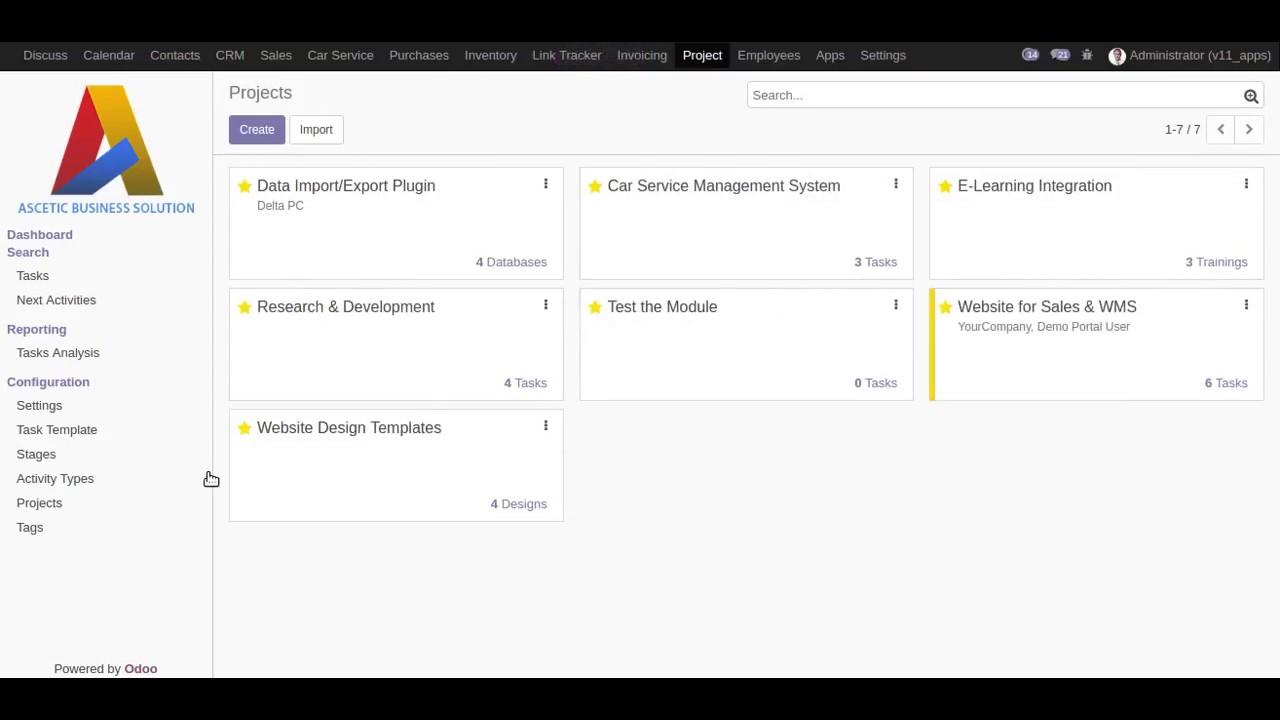Open the CRM menu
Screen dimensions: 1280x720
pyautogui.click(x=230, y=55)
